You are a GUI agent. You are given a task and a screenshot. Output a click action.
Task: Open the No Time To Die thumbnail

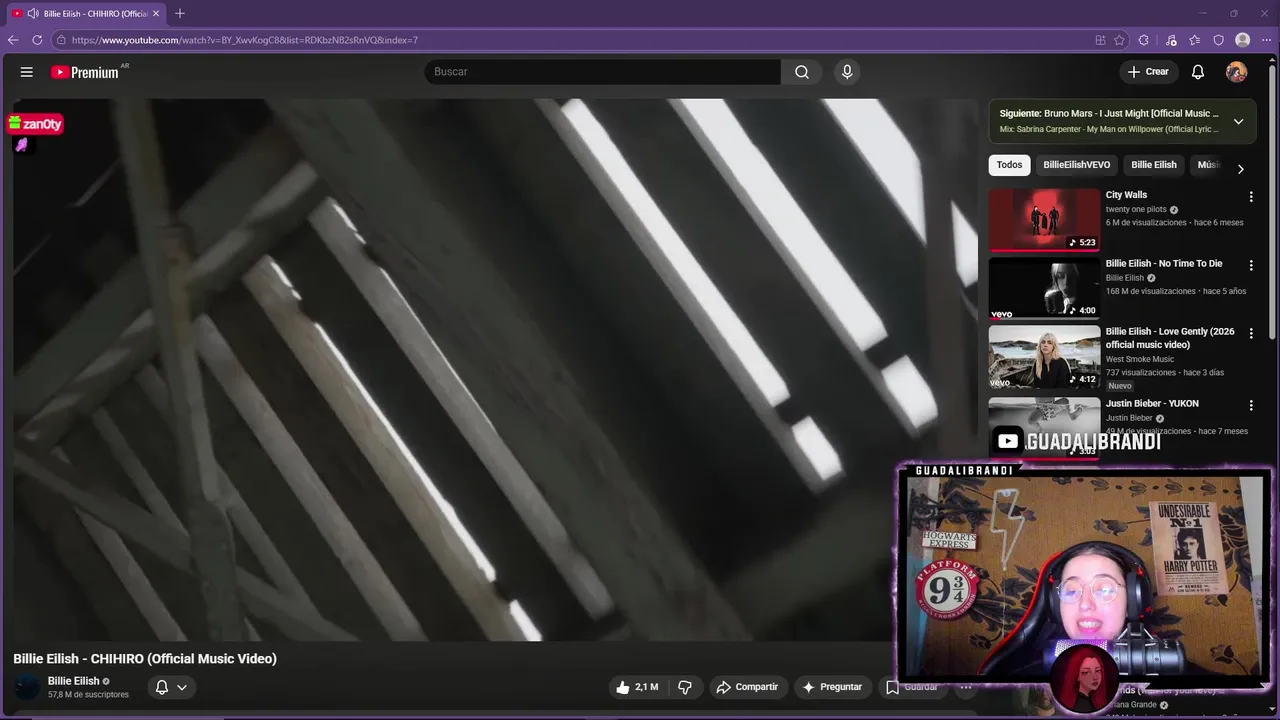pyautogui.click(x=1044, y=288)
